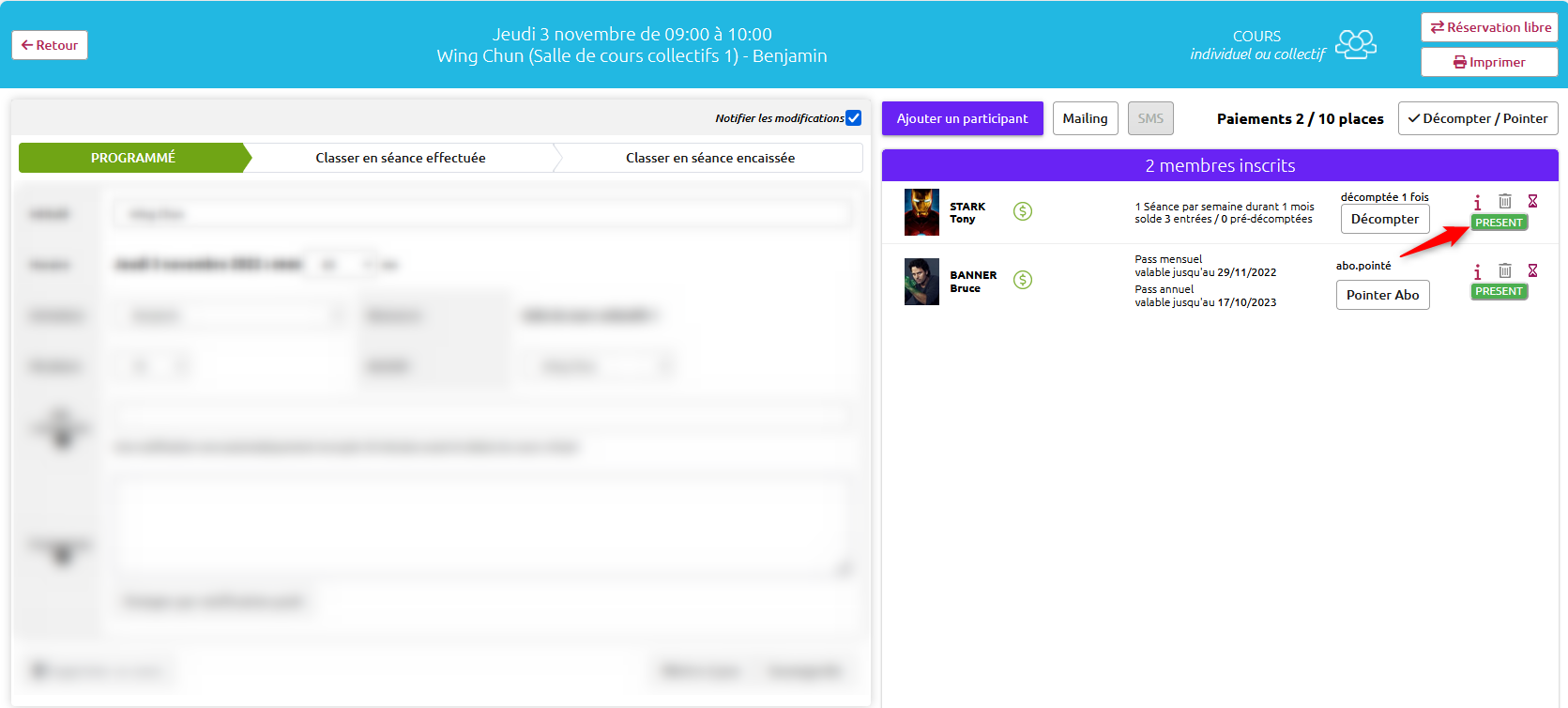Image resolution: width=1568 pixels, height=708 pixels.
Task: Click the dollar payment icon for Bruce Banner
Action: pyautogui.click(x=1023, y=280)
